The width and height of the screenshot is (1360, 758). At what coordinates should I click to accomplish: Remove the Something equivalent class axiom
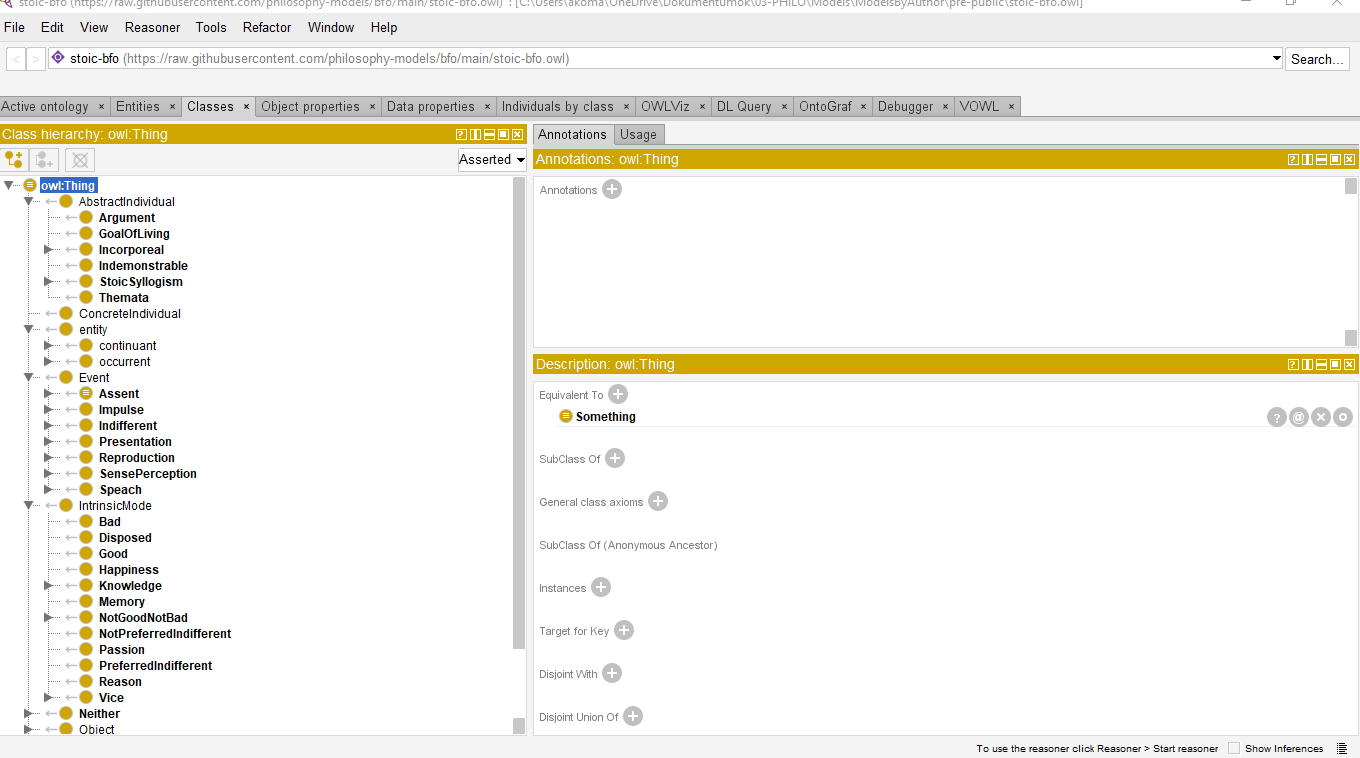coord(1321,417)
